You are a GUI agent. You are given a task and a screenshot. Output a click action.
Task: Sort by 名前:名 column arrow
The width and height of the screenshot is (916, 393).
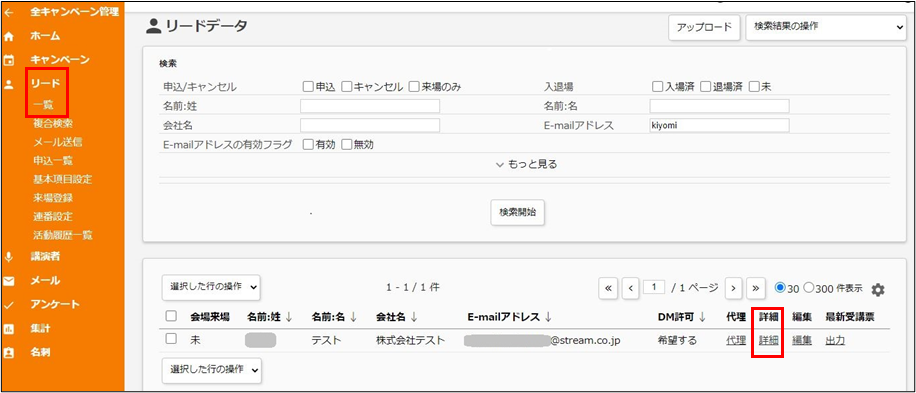[x=353, y=317]
